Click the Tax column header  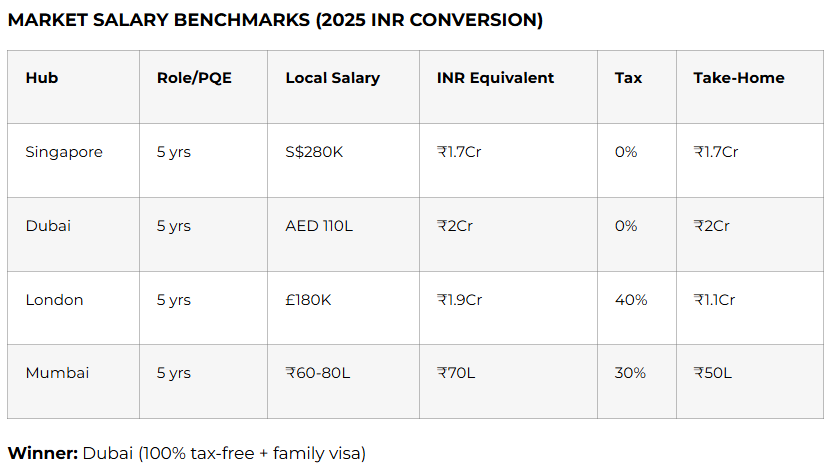pos(628,78)
